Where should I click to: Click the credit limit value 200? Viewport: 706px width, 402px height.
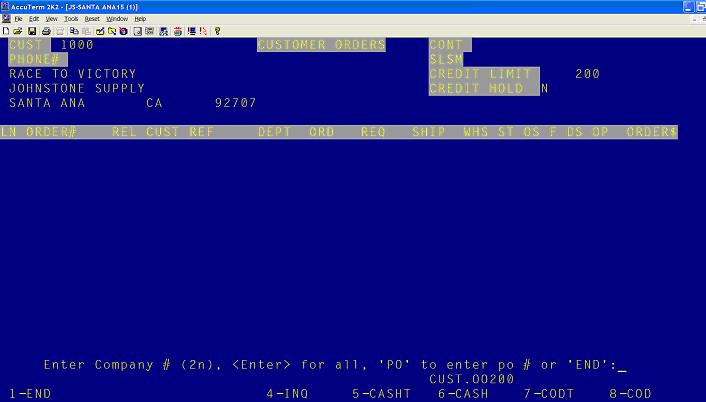588,74
